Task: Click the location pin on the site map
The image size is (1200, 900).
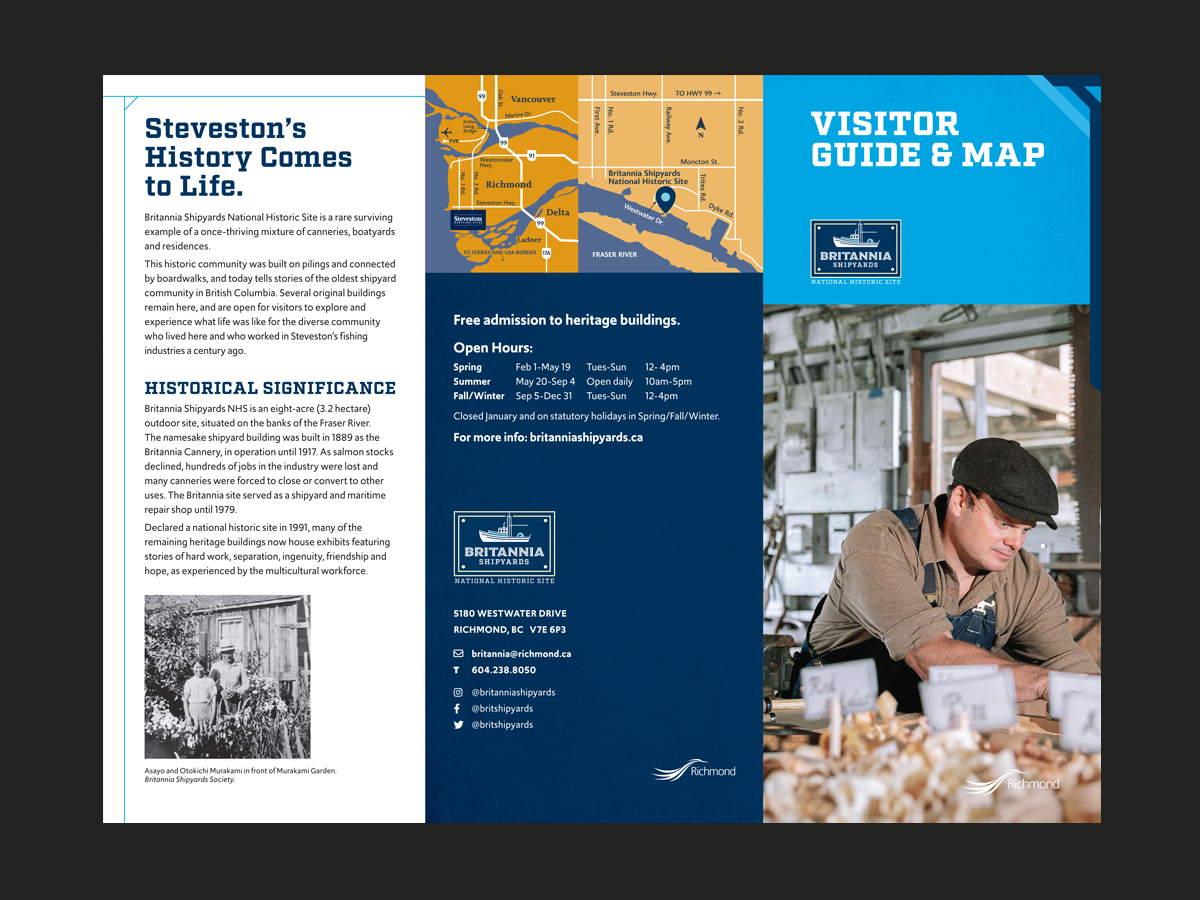Action: [x=665, y=198]
